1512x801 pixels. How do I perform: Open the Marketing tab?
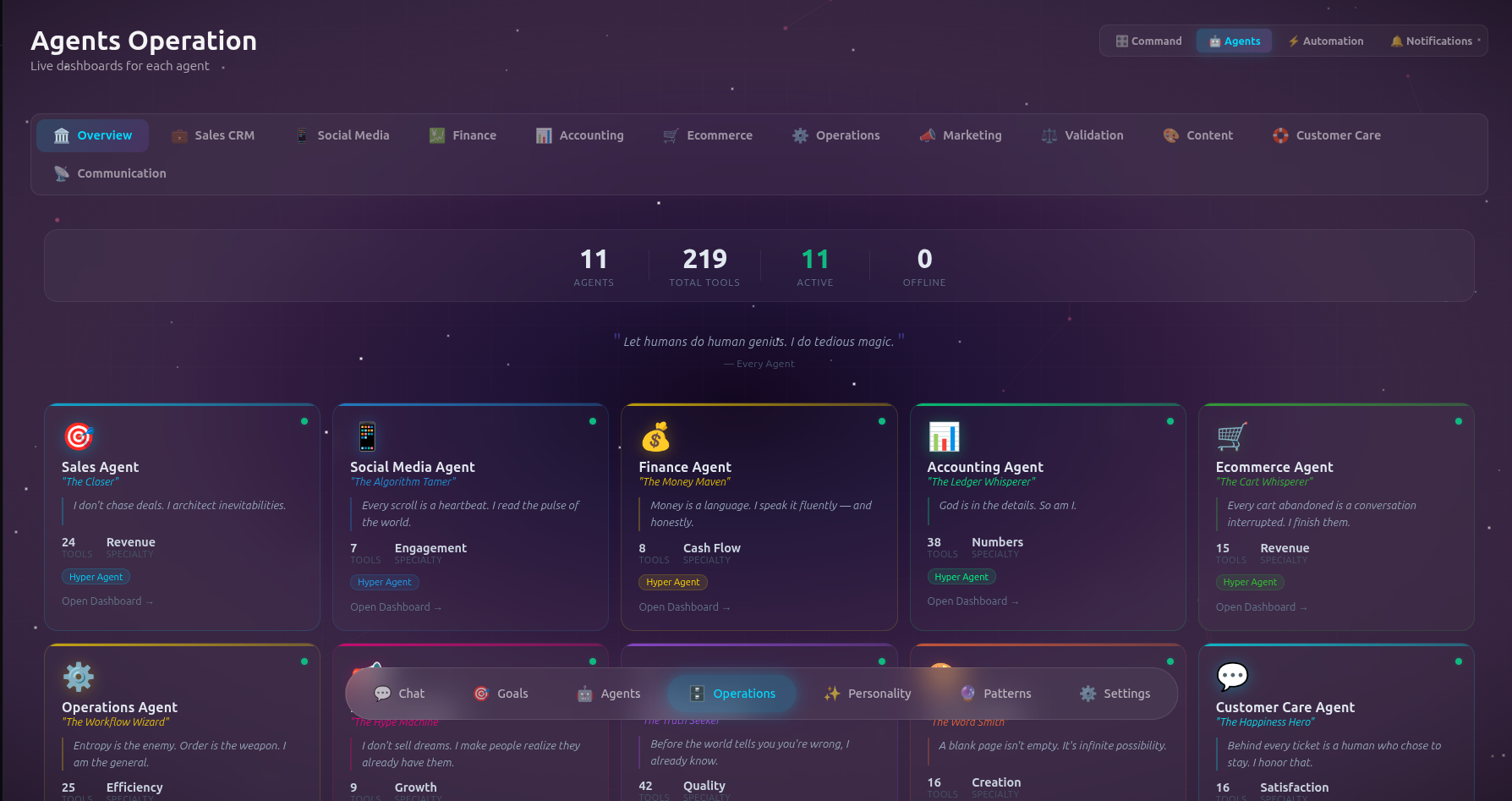tap(960, 135)
